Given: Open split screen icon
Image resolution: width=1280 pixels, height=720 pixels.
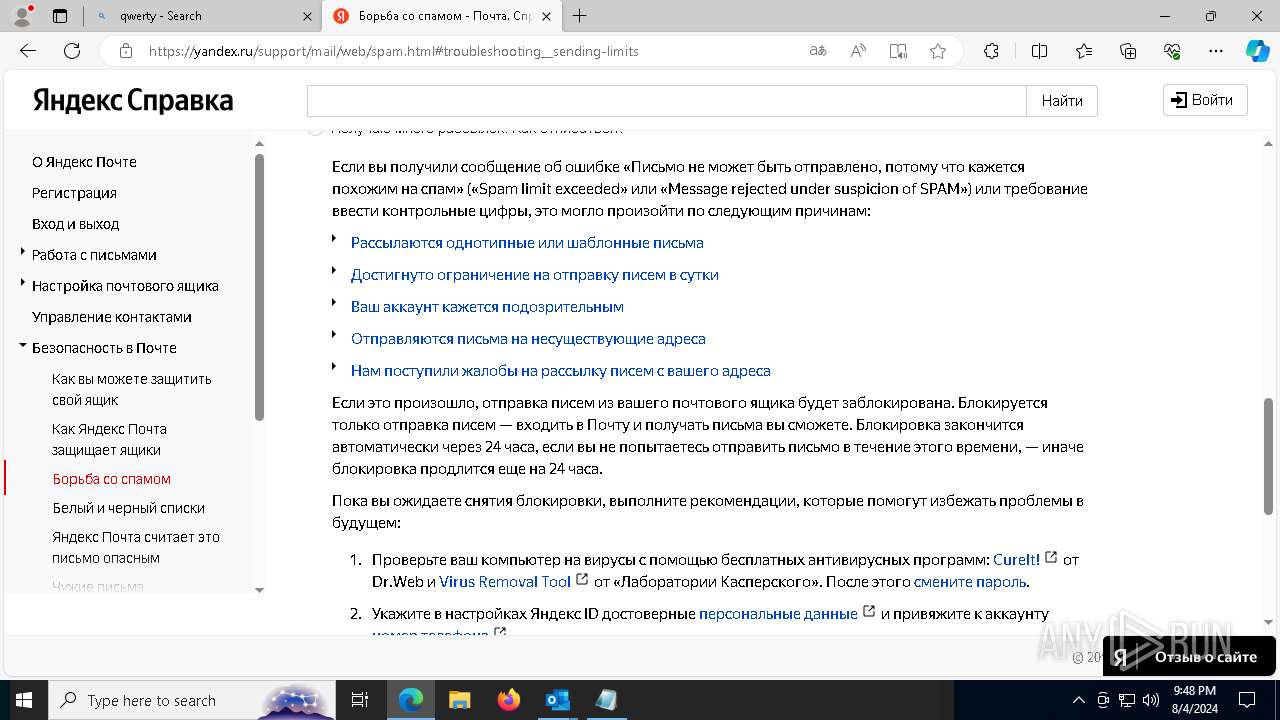Looking at the screenshot, I should 1039,51.
